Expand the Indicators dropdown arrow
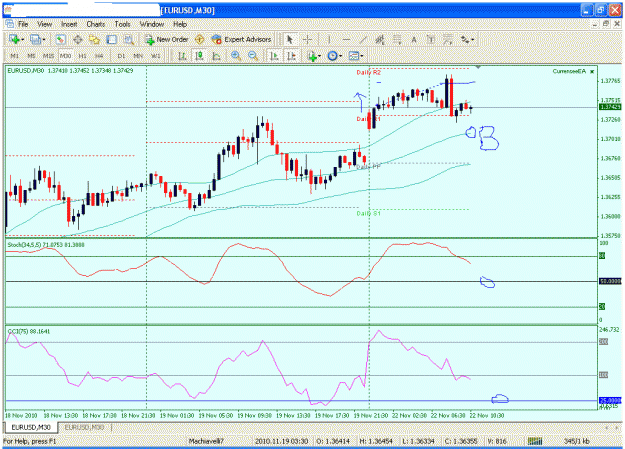625x449 pixels. point(320,57)
